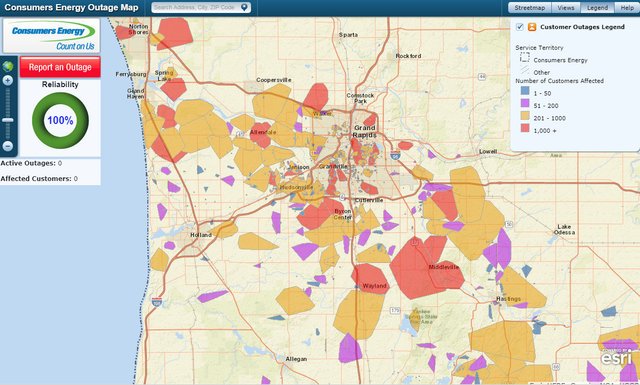Click the Allegan city label
640x385 pixels.
pos(296,359)
